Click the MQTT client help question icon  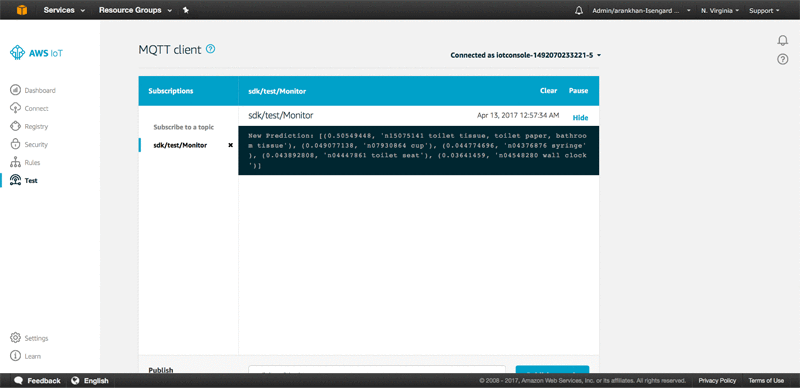point(210,49)
